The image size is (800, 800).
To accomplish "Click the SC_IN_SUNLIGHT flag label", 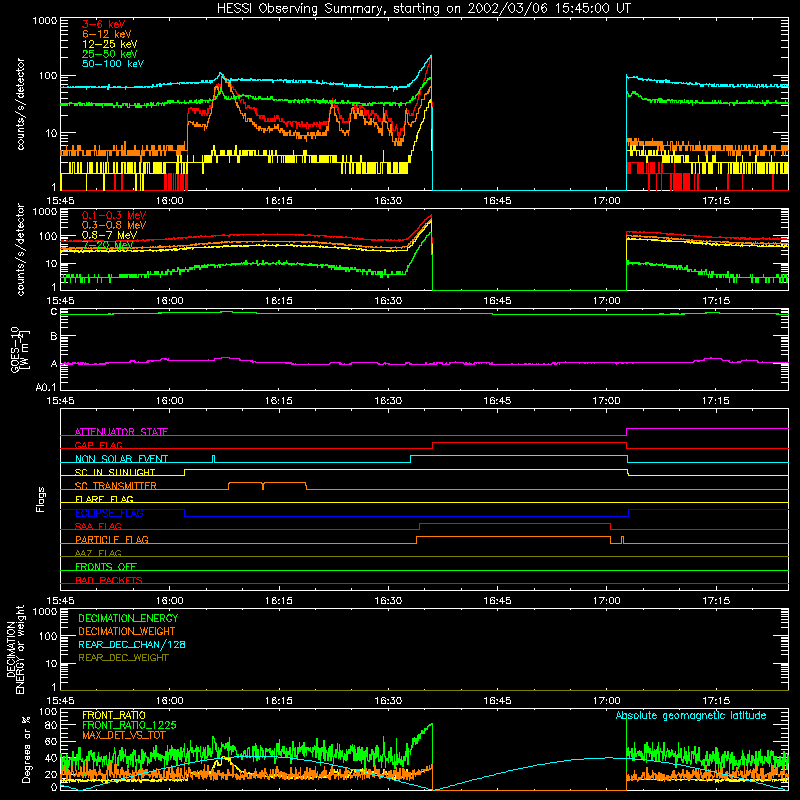I will [x=115, y=472].
